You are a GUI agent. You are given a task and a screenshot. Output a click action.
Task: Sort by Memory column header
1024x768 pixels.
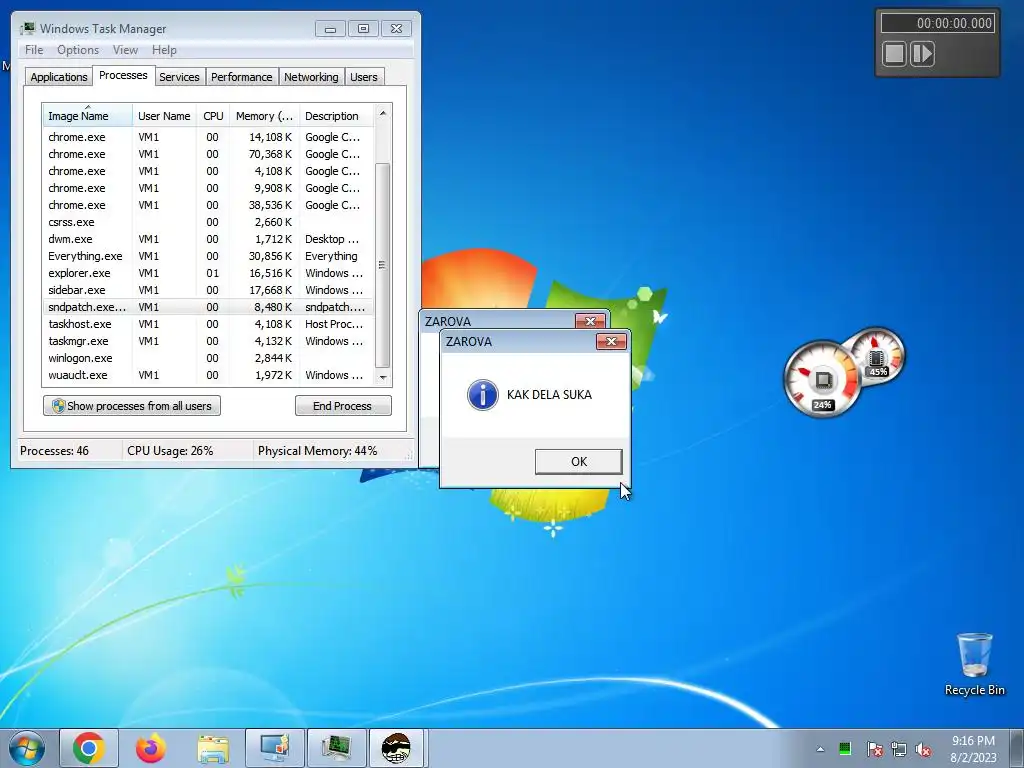point(264,116)
